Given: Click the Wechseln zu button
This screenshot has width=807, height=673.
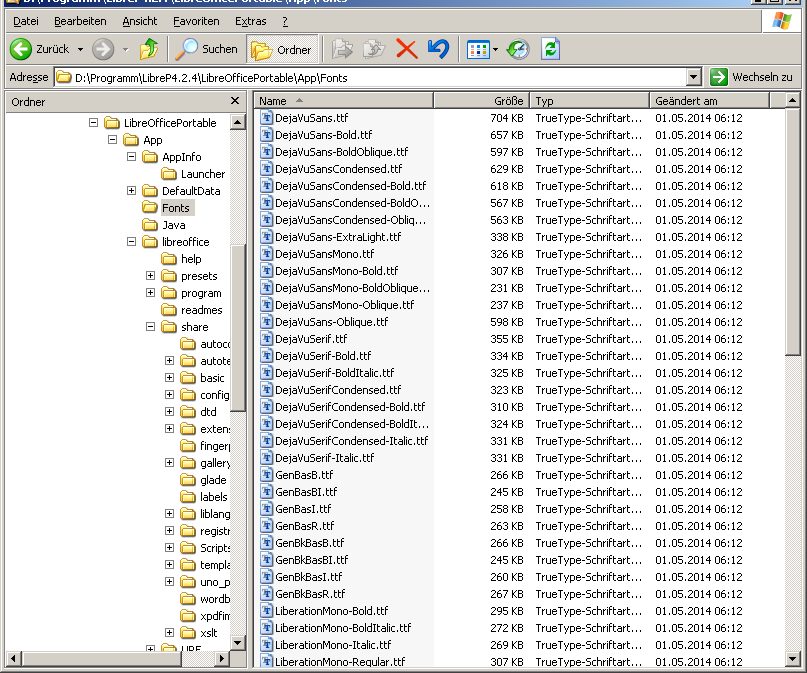Looking at the screenshot, I should point(751,77).
